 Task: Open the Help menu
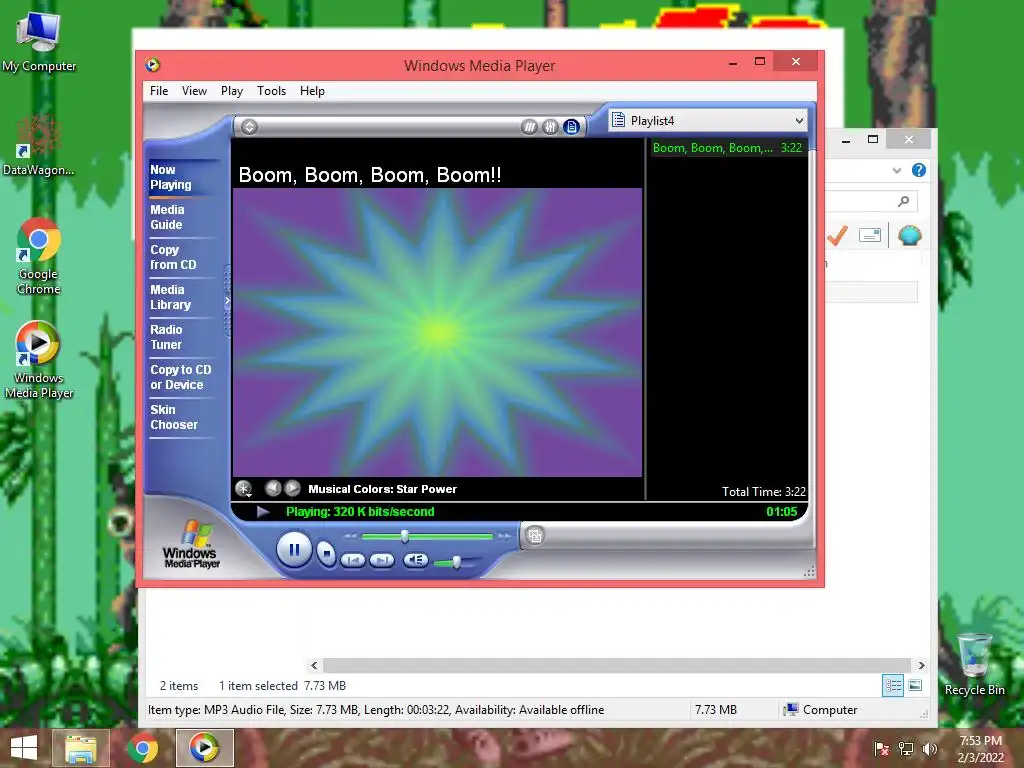[x=312, y=91]
